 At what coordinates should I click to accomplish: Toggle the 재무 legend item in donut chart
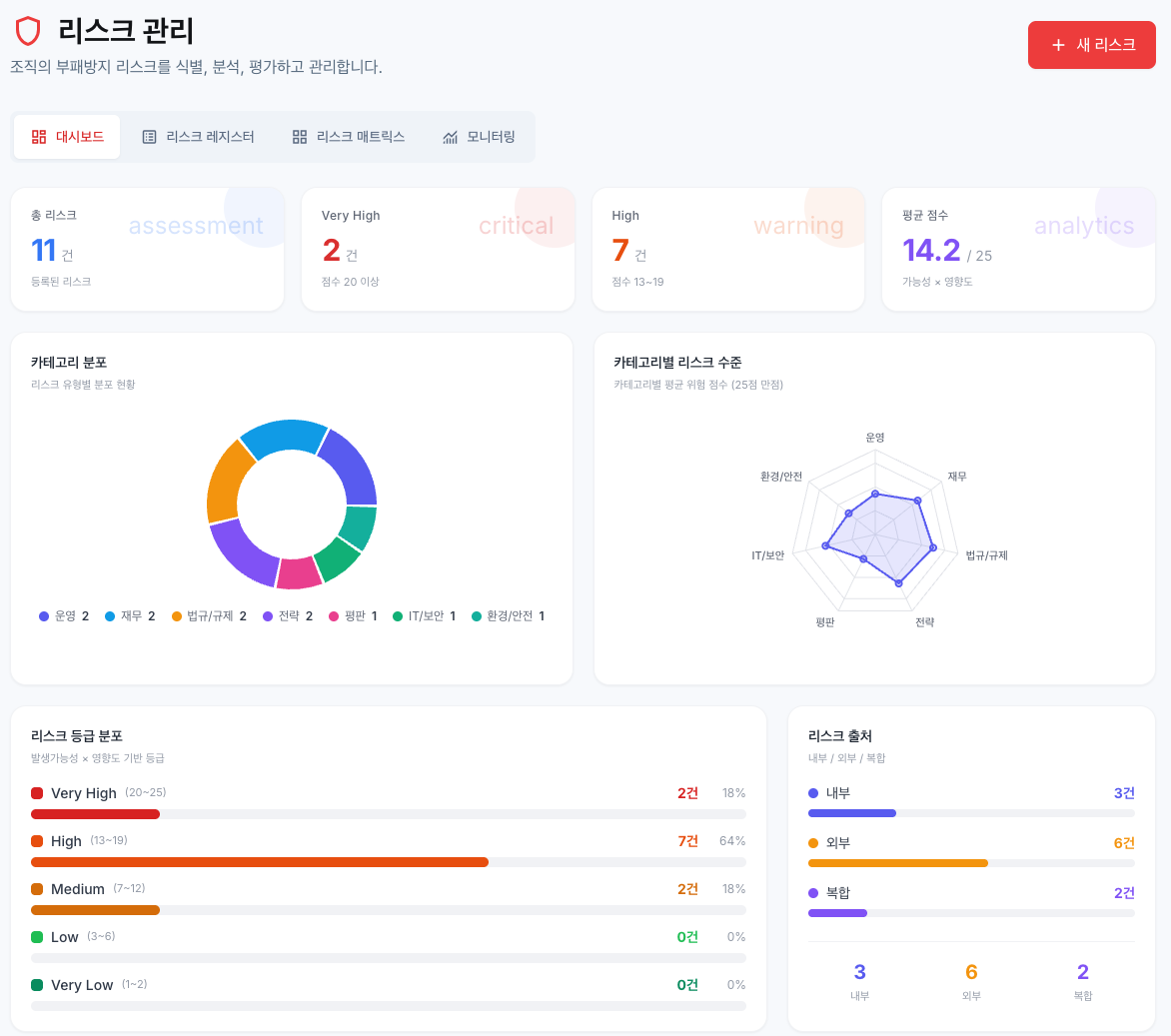(x=130, y=616)
